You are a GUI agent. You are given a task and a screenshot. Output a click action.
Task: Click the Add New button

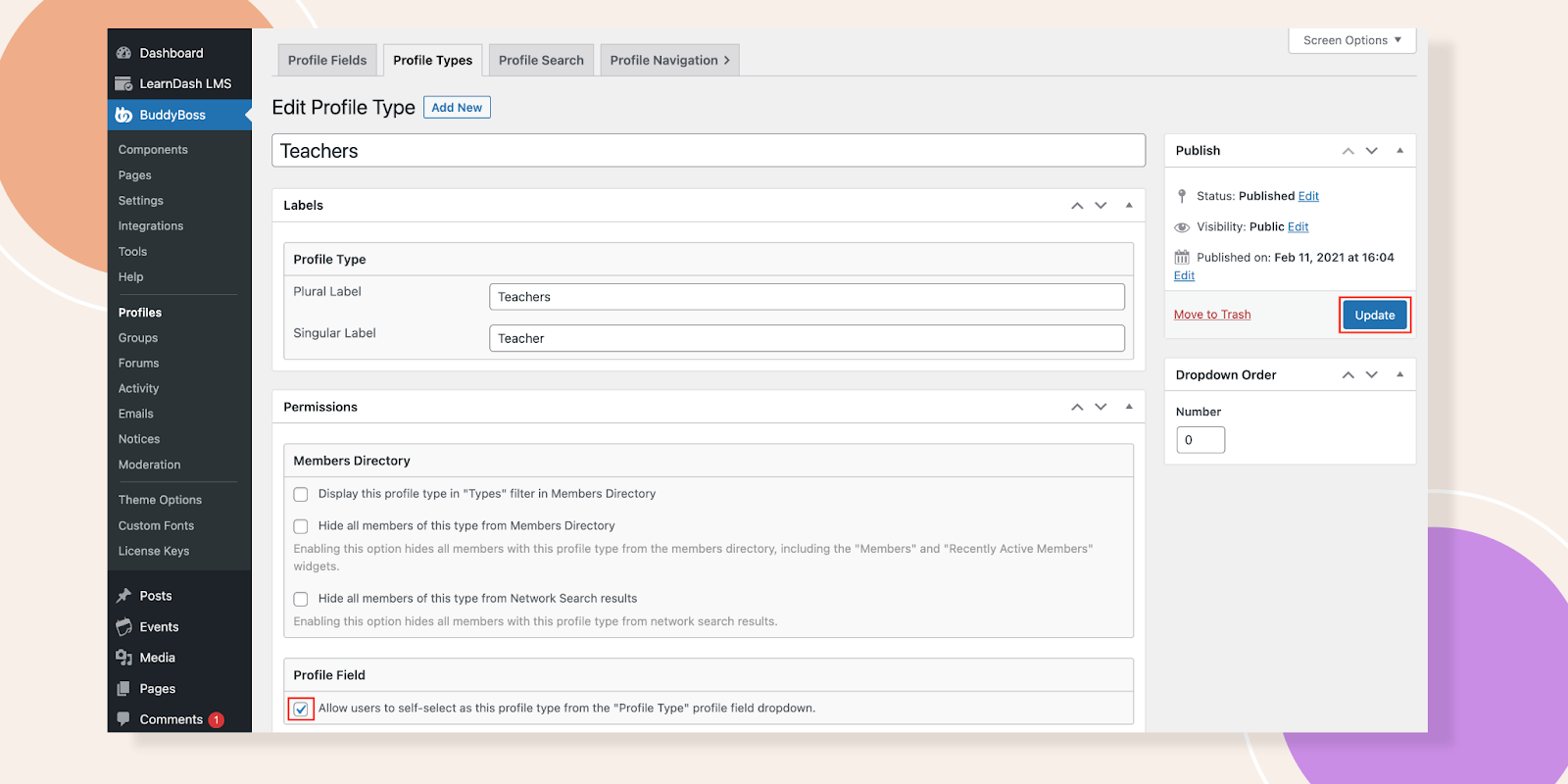point(457,108)
